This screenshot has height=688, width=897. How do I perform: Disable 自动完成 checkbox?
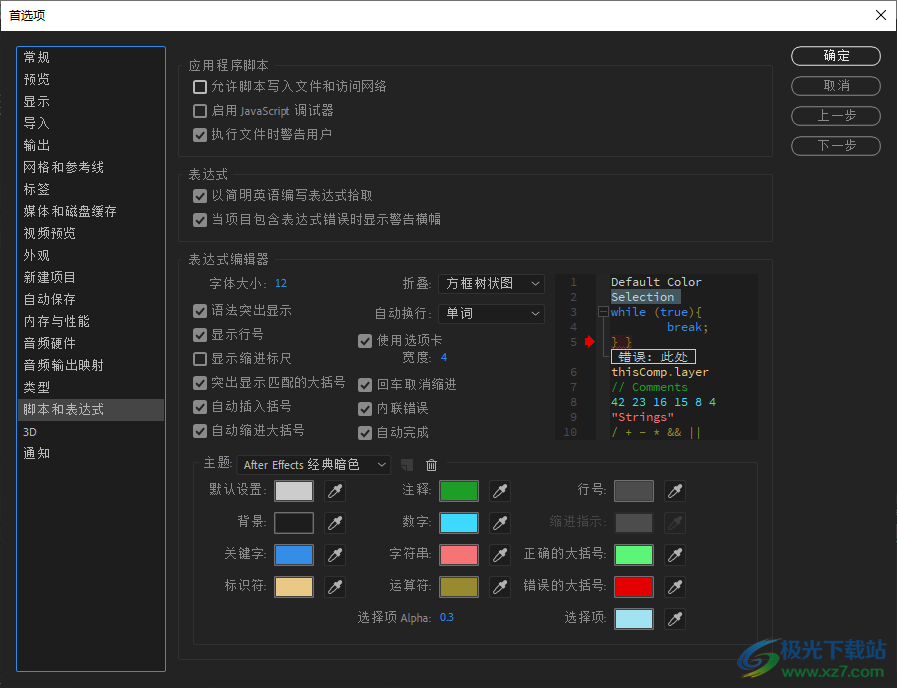coord(365,434)
